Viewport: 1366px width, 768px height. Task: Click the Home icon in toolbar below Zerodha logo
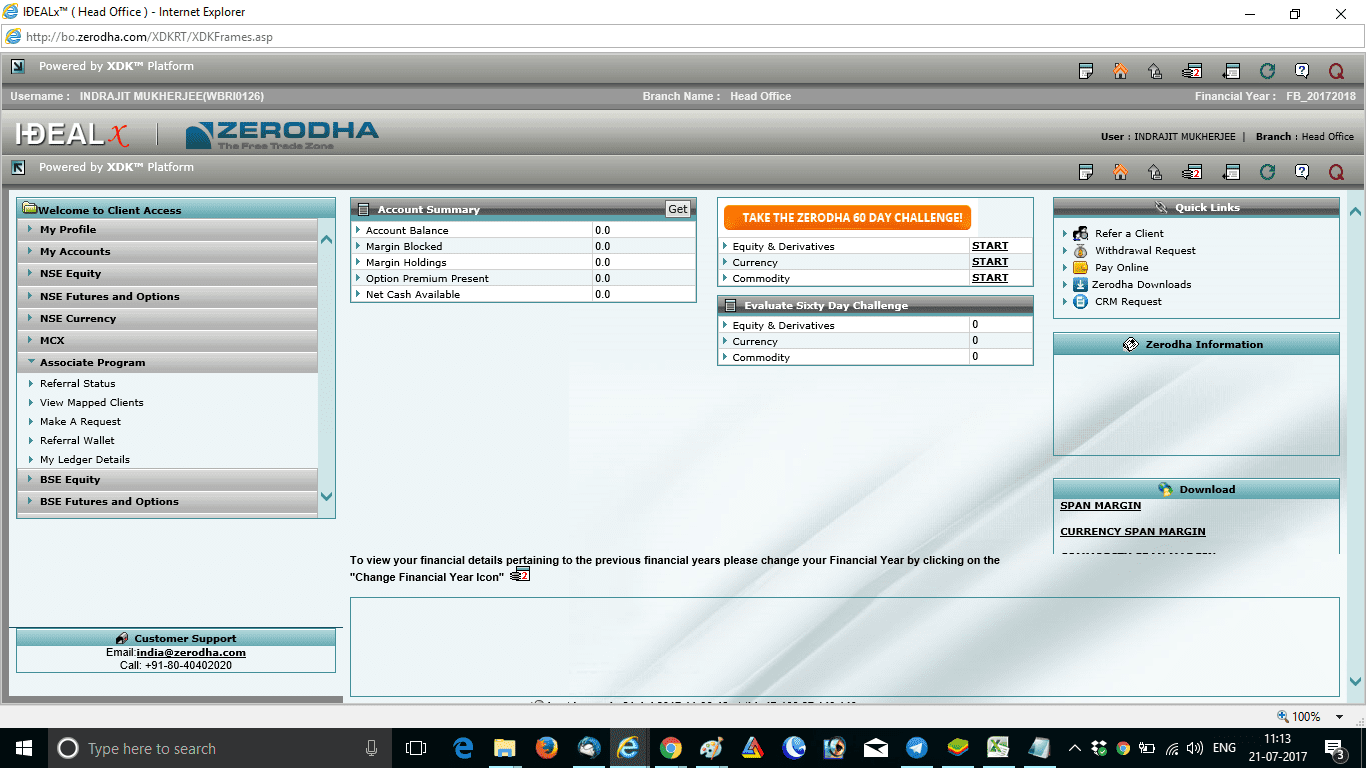coord(1120,172)
